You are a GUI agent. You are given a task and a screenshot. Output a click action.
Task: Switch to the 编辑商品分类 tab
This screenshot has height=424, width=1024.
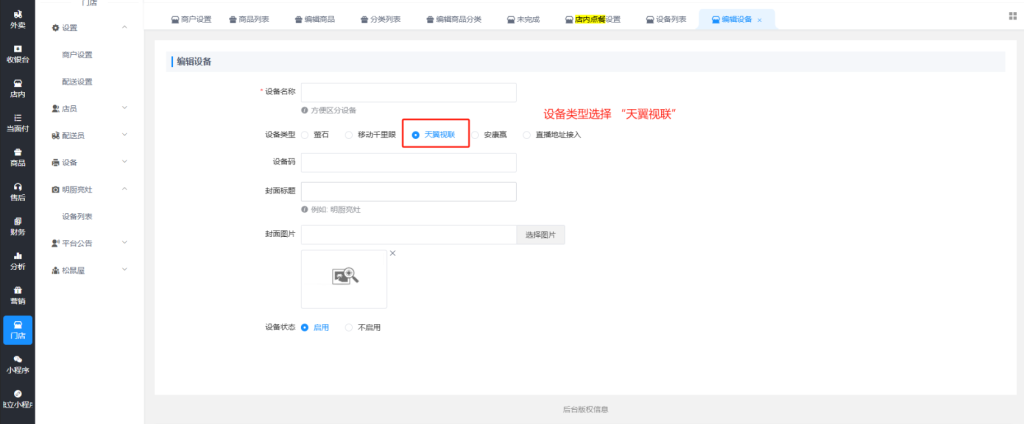coord(454,20)
